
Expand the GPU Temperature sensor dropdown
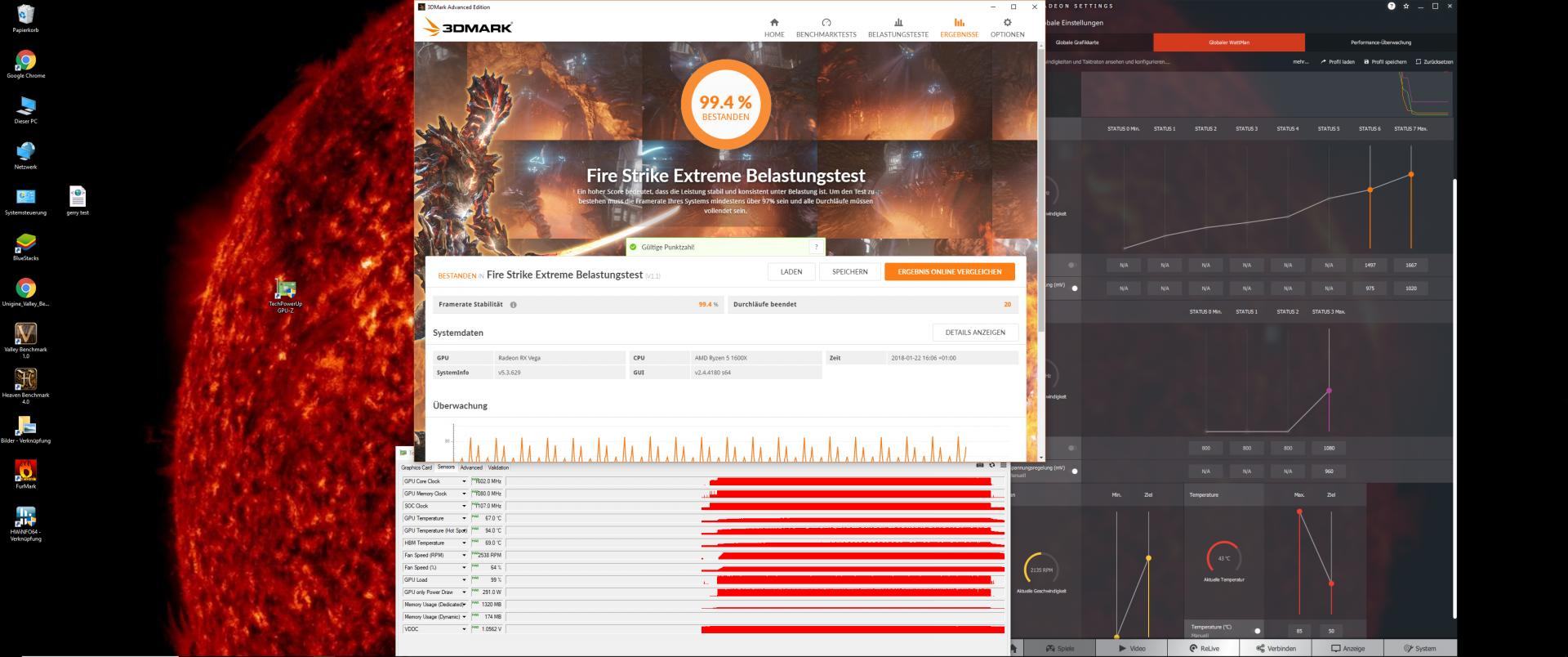(x=464, y=518)
